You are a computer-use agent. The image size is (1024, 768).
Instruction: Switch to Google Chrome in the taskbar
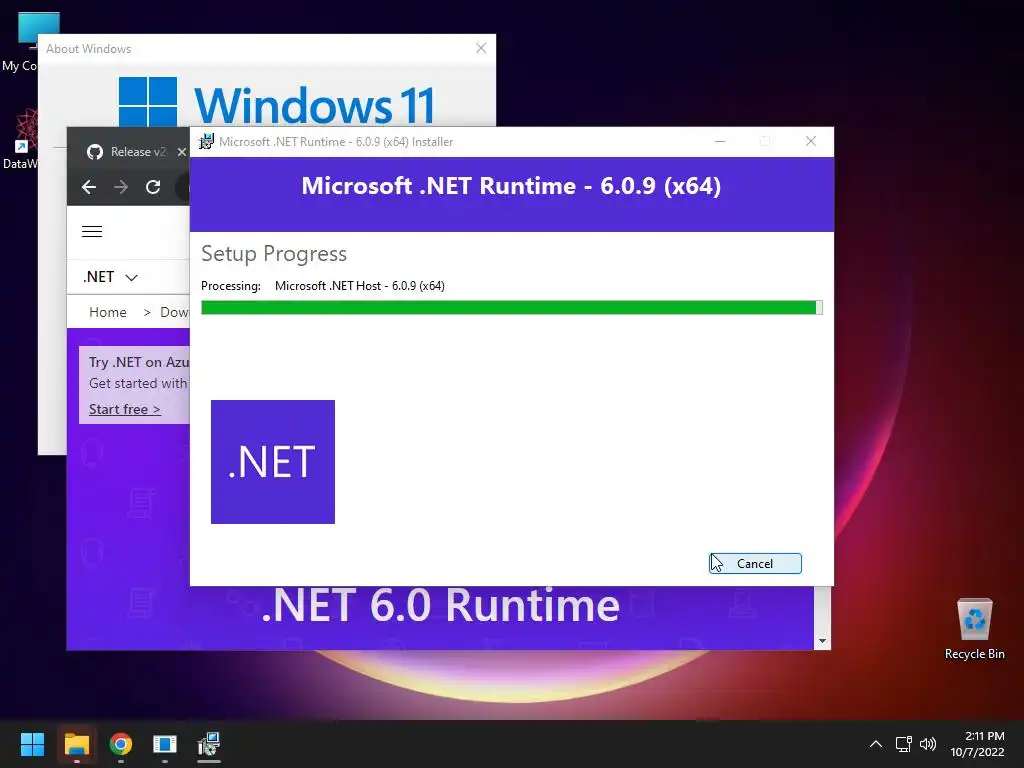[x=121, y=744]
